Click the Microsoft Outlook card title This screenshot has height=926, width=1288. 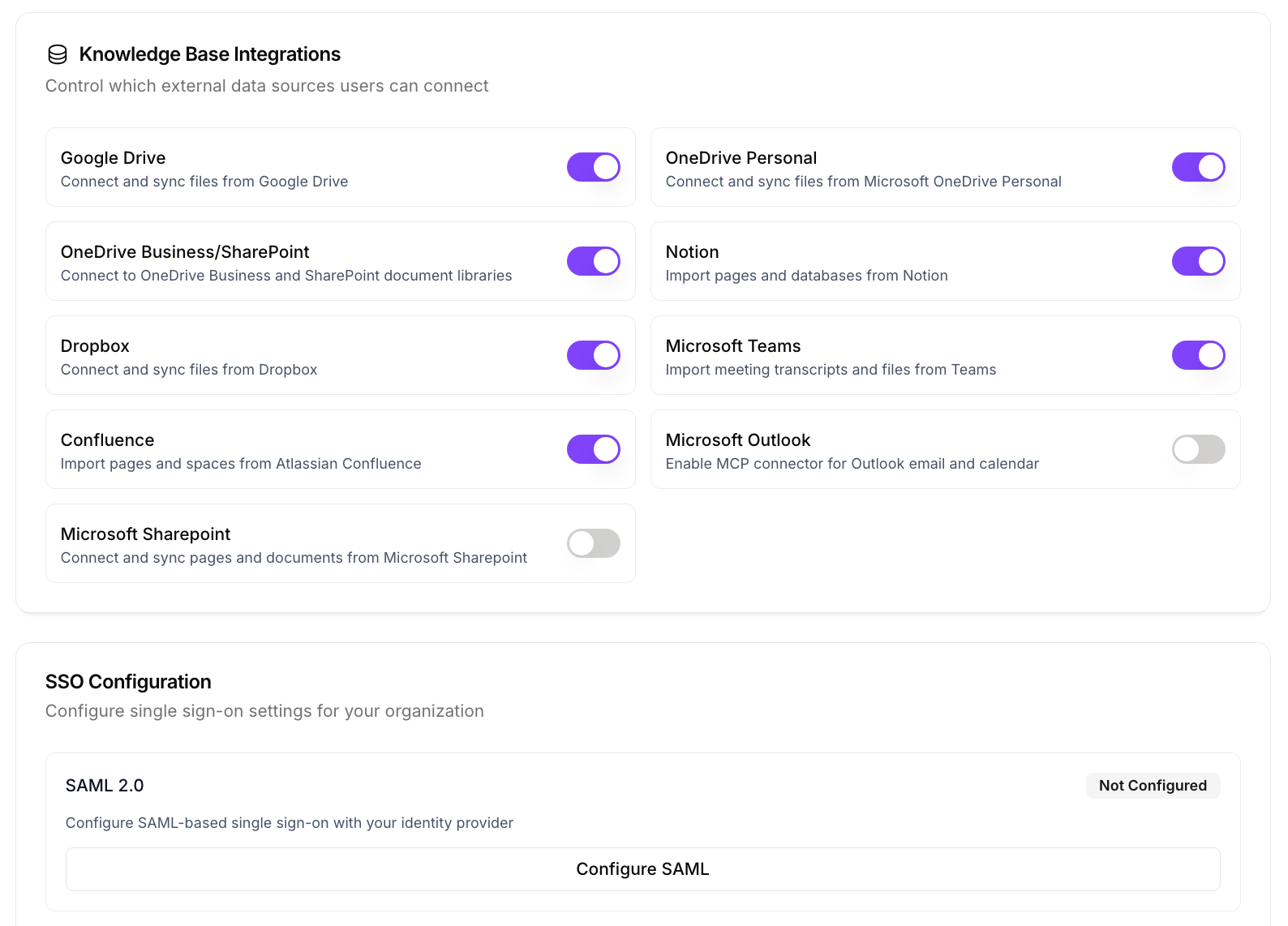pyautogui.click(x=737, y=440)
